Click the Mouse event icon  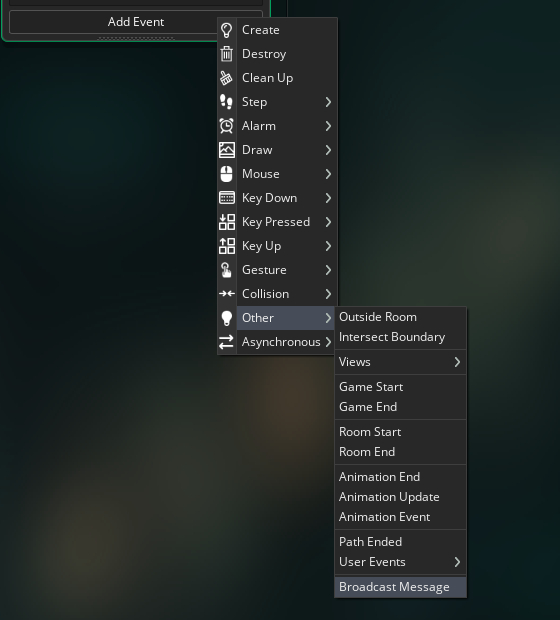(x=227, y=174)
